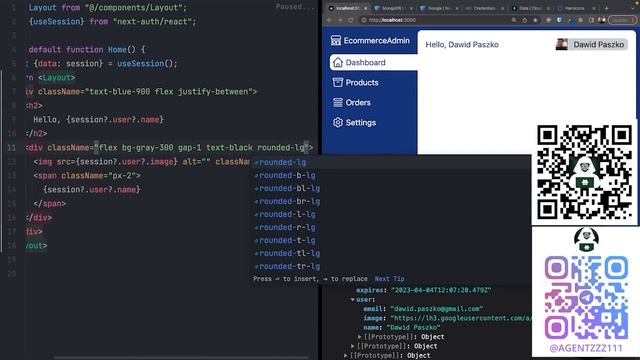
Task: Click the expires timestamp value in console
Action: (441, 290)
